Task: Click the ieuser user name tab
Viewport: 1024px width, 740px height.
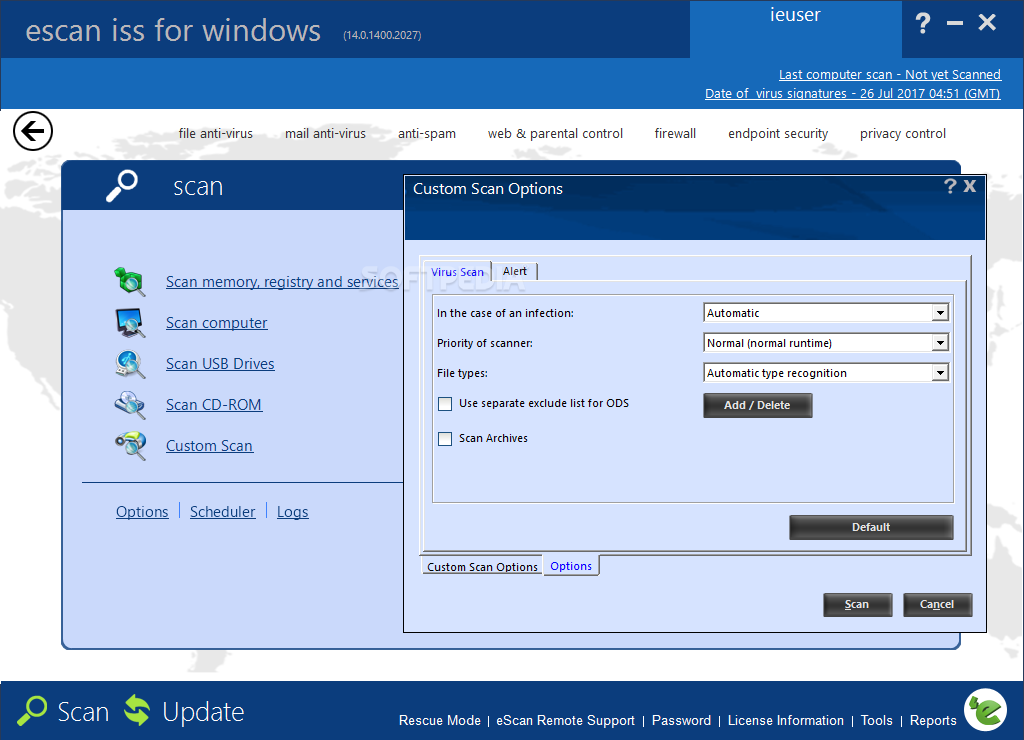Action: point(795,29)
